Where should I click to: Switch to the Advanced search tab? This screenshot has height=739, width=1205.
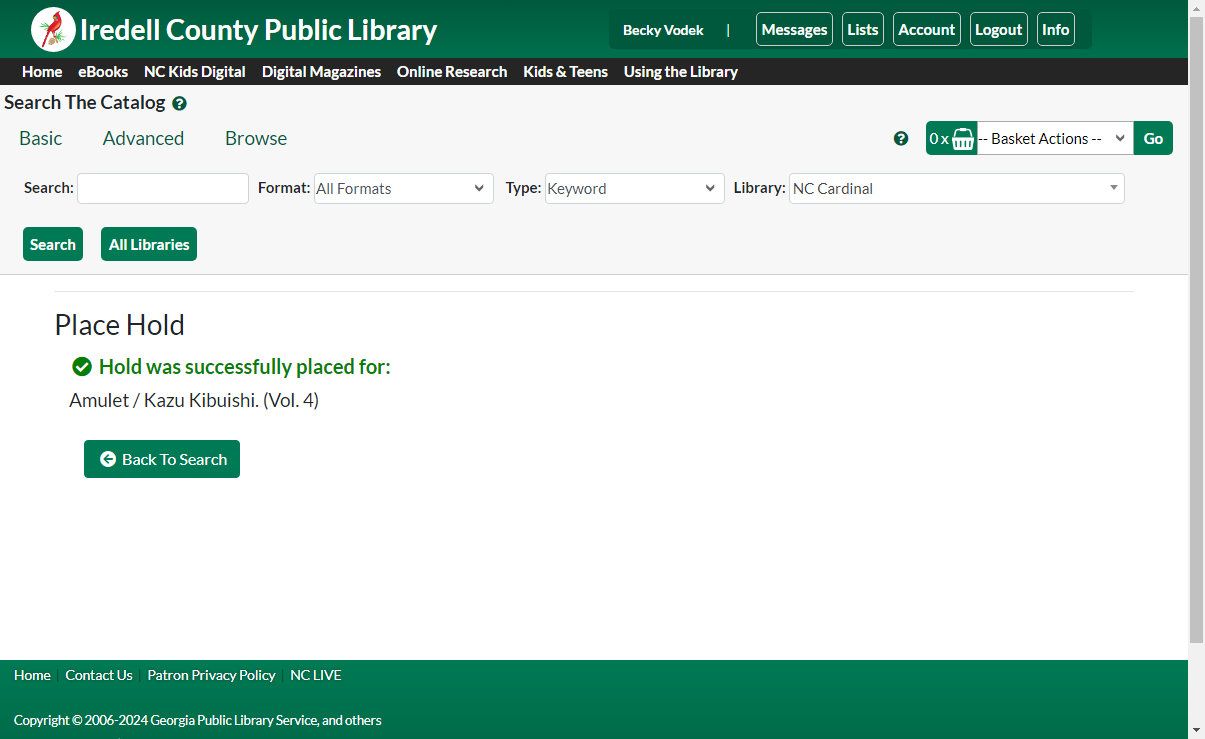pyautogui.click(x=143, y=138)
